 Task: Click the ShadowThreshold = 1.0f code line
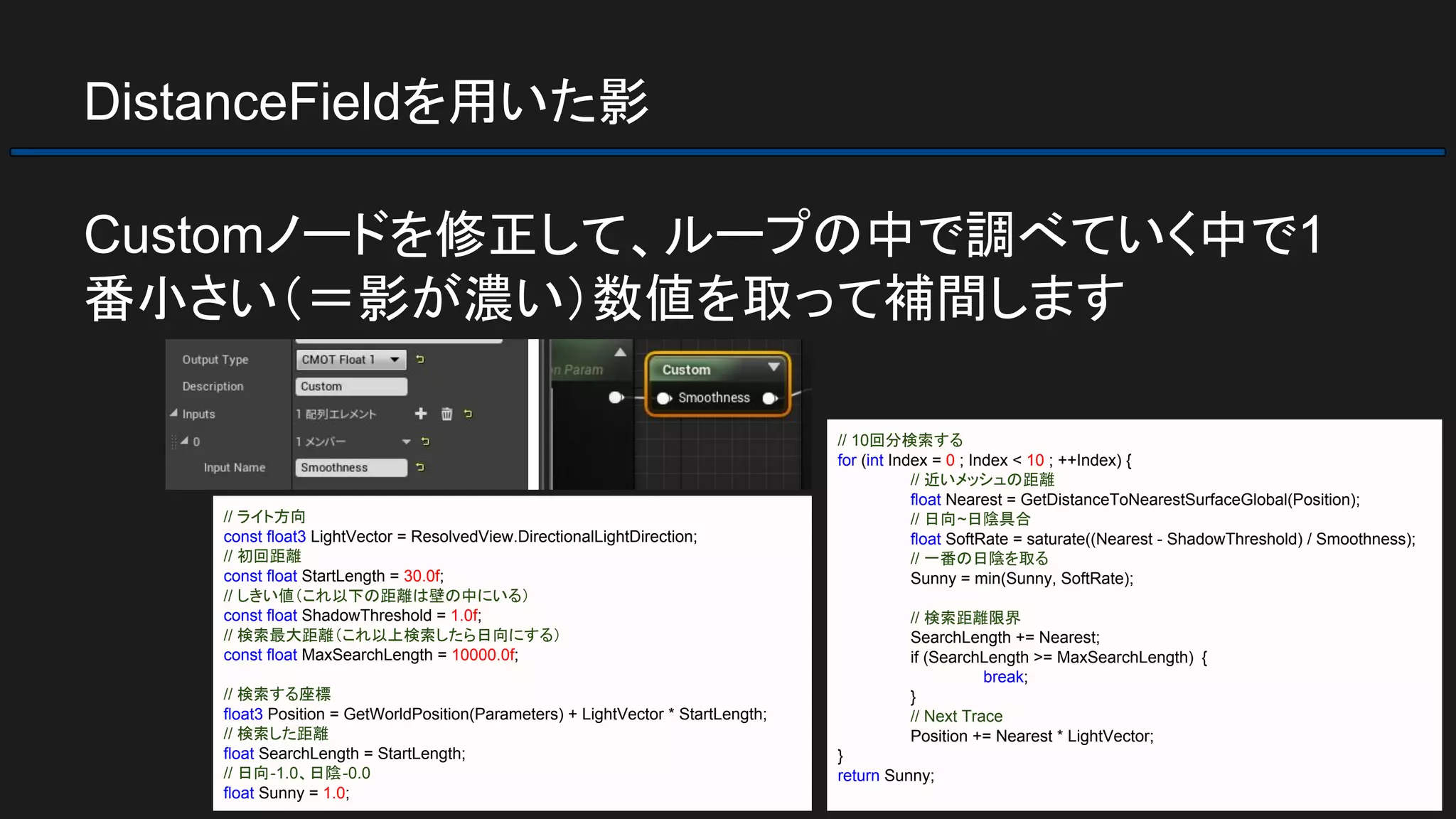353,616
